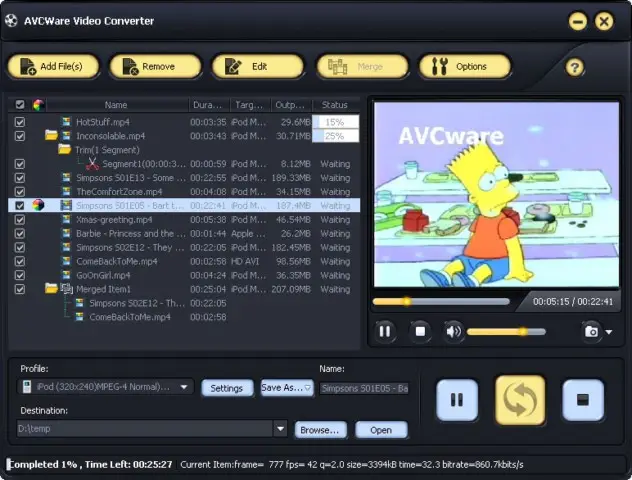
Task: Click the Remove button
Action: click(x=156, y=66)
